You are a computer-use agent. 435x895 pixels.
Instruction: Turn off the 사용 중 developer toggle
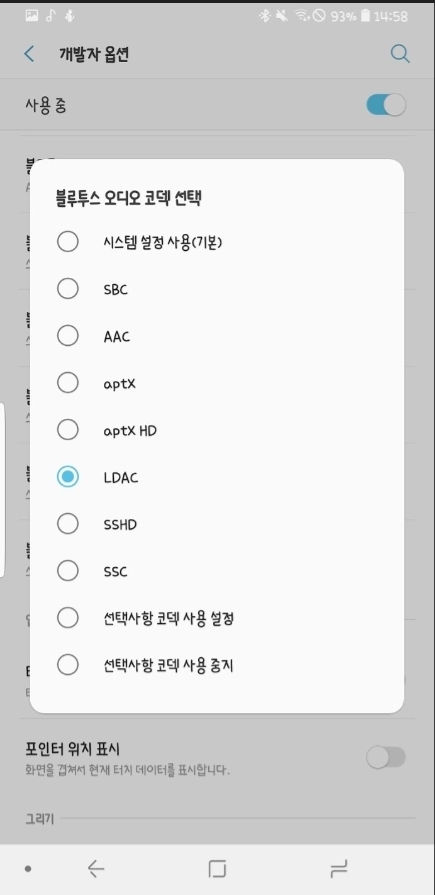tap(386, 105)
